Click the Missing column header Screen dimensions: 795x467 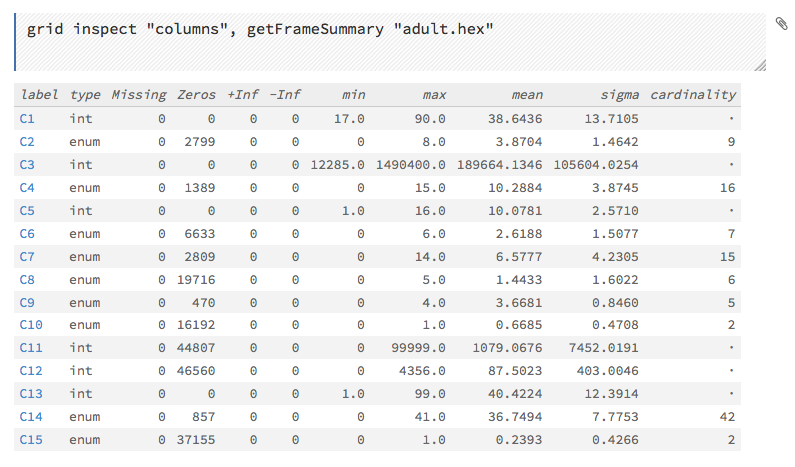pos(138,95)
